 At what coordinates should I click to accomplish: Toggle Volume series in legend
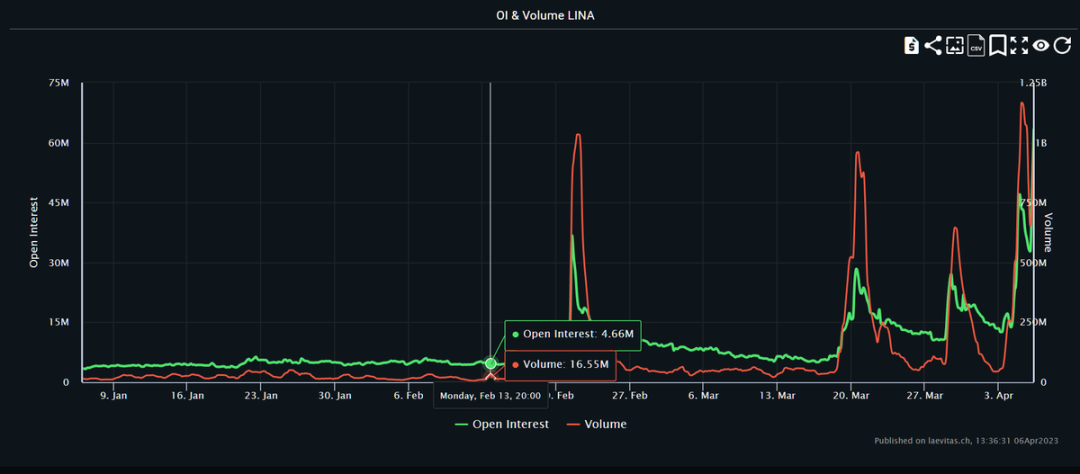604,424
